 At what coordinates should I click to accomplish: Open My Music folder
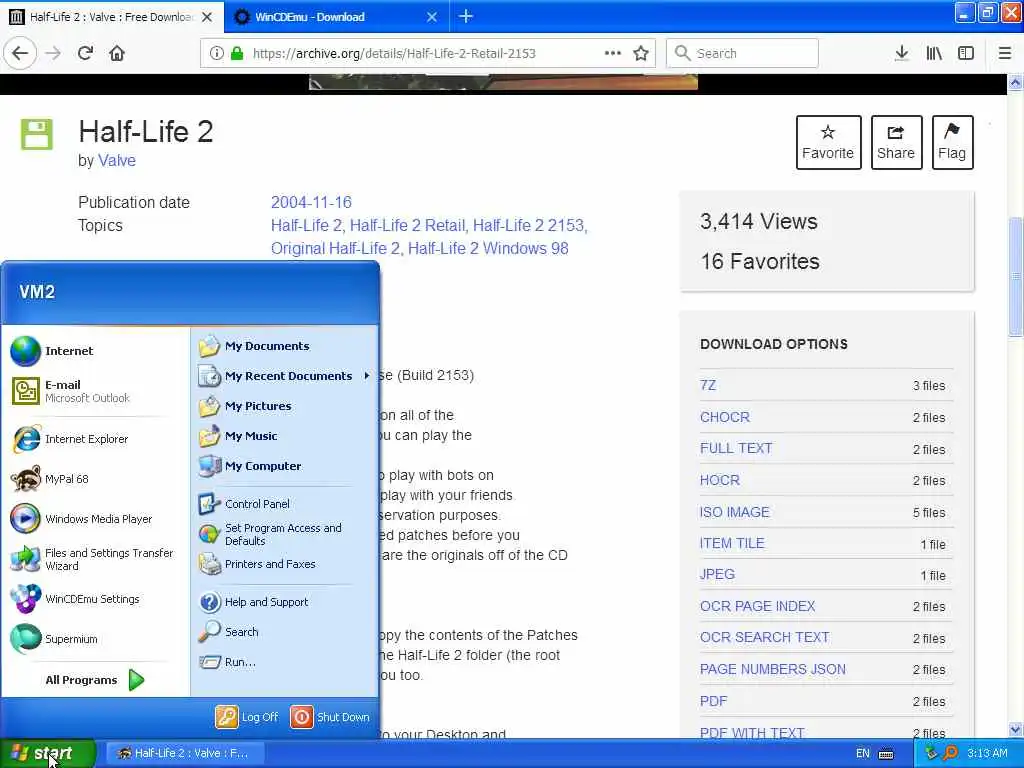(285, 436)
